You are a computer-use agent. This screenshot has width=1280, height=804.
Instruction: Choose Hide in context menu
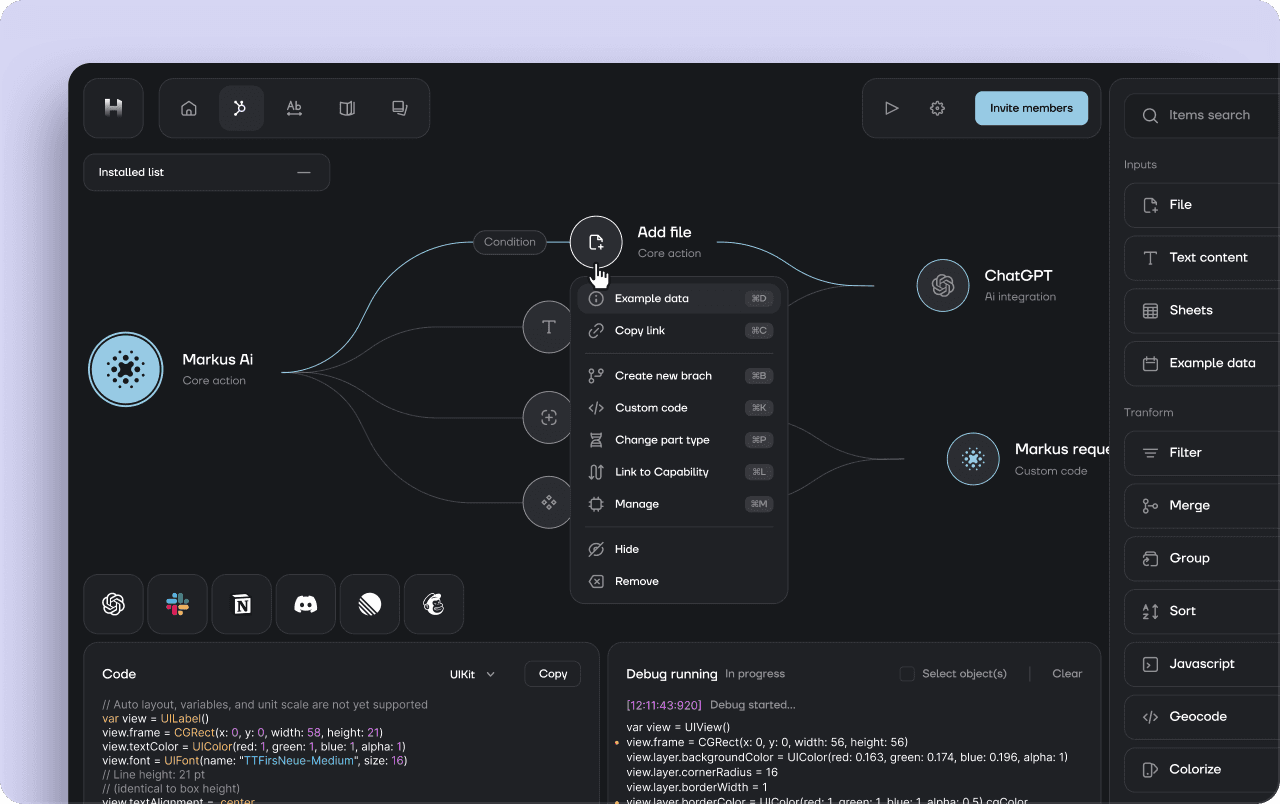pos(679,549)
